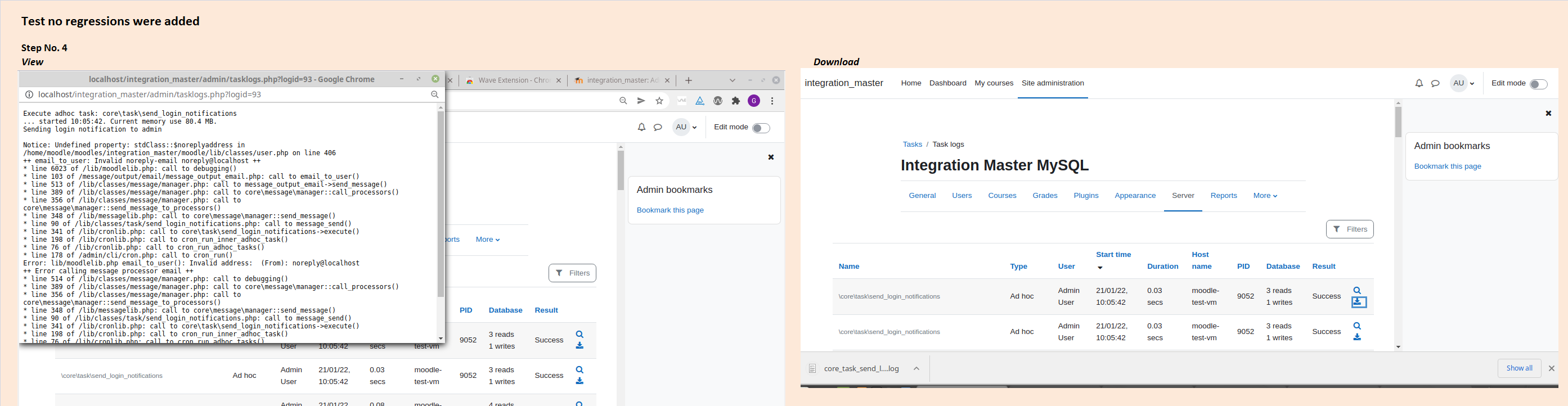Click the share arrow icon in the left Chrome toolbar
The image size is (1568, 406).
coord(641,101)
